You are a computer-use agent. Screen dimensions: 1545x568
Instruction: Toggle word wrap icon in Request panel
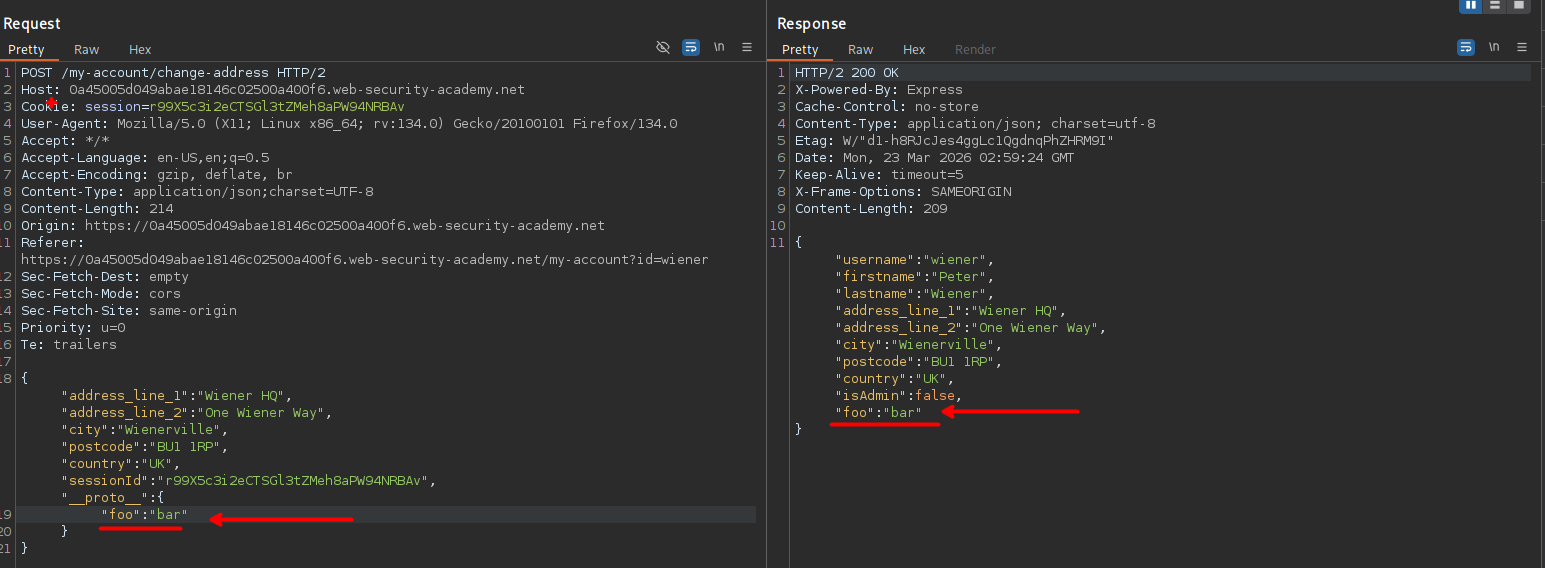(x=690, y=47)
